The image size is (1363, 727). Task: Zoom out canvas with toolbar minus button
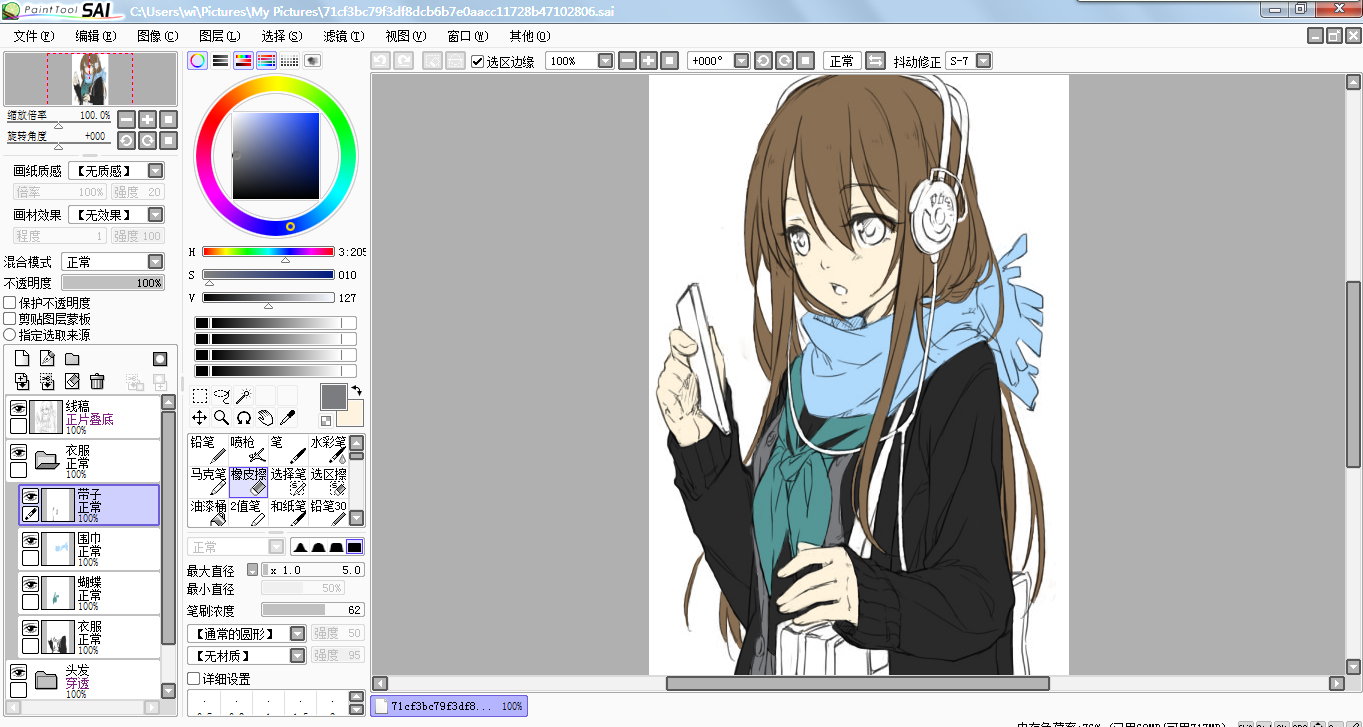click(x=627, y=61)
